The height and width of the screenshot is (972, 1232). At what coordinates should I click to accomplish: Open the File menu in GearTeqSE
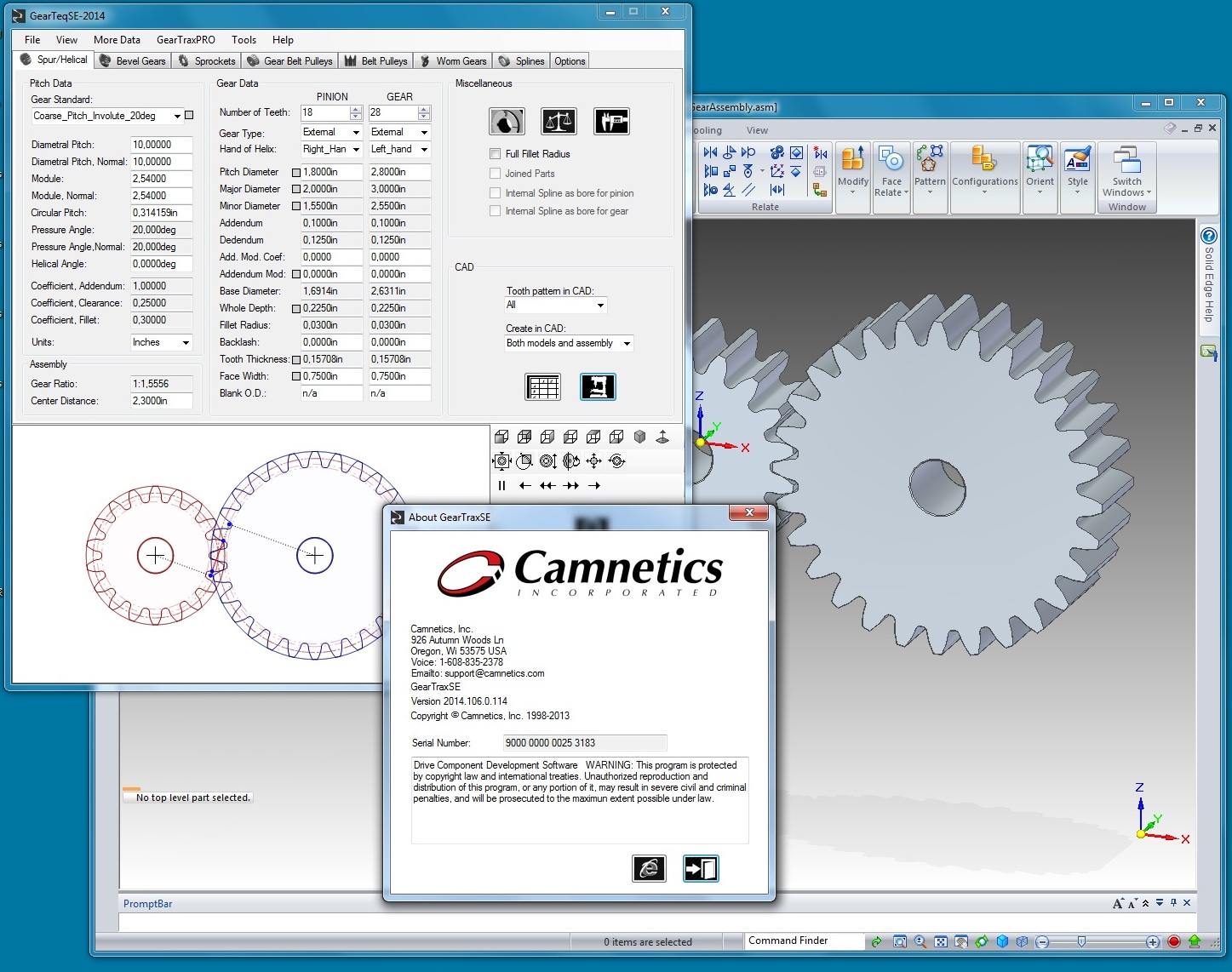coord(32,40)
